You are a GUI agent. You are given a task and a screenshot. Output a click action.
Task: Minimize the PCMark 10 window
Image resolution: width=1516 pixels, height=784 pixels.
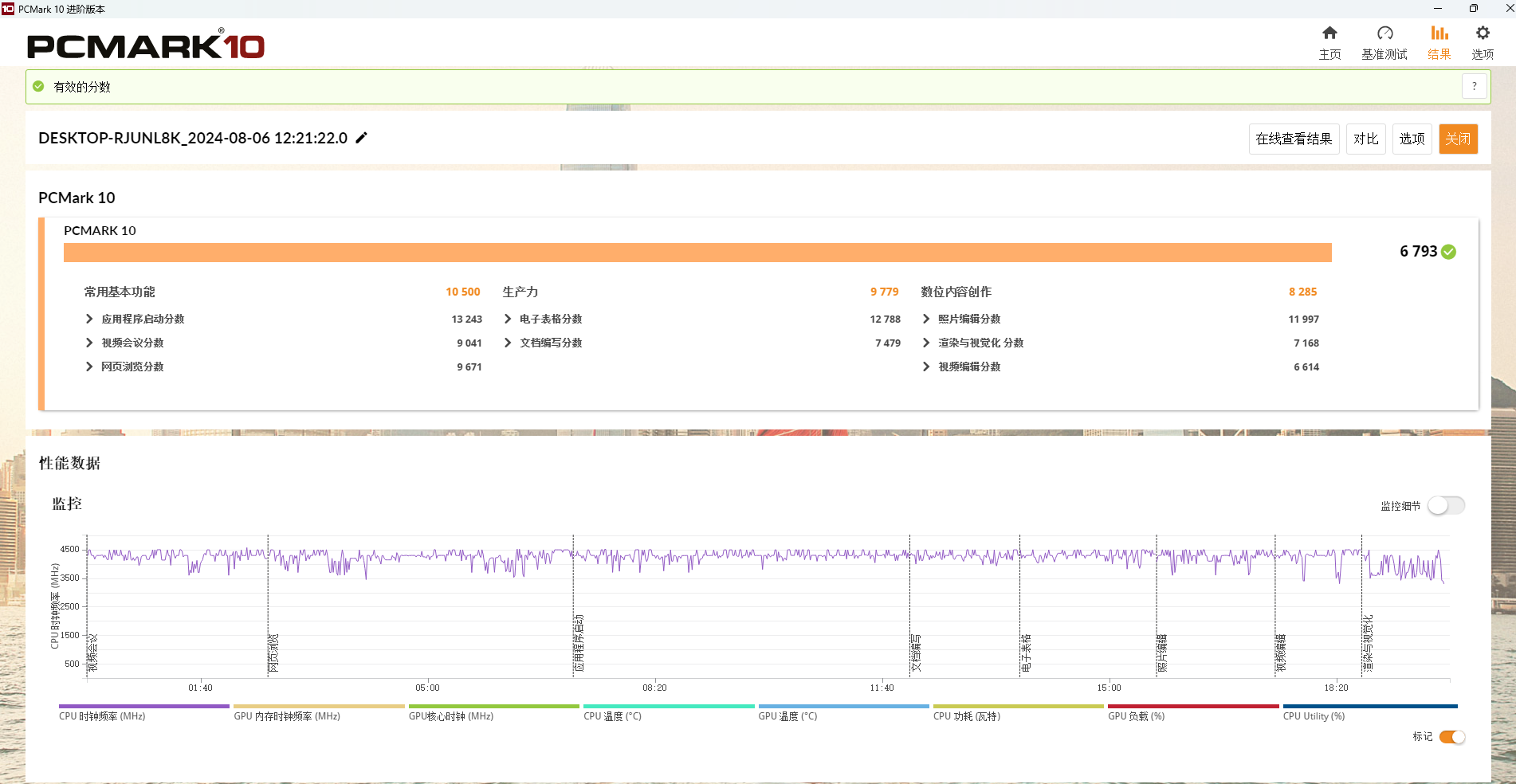click(x=1438, y=9)
